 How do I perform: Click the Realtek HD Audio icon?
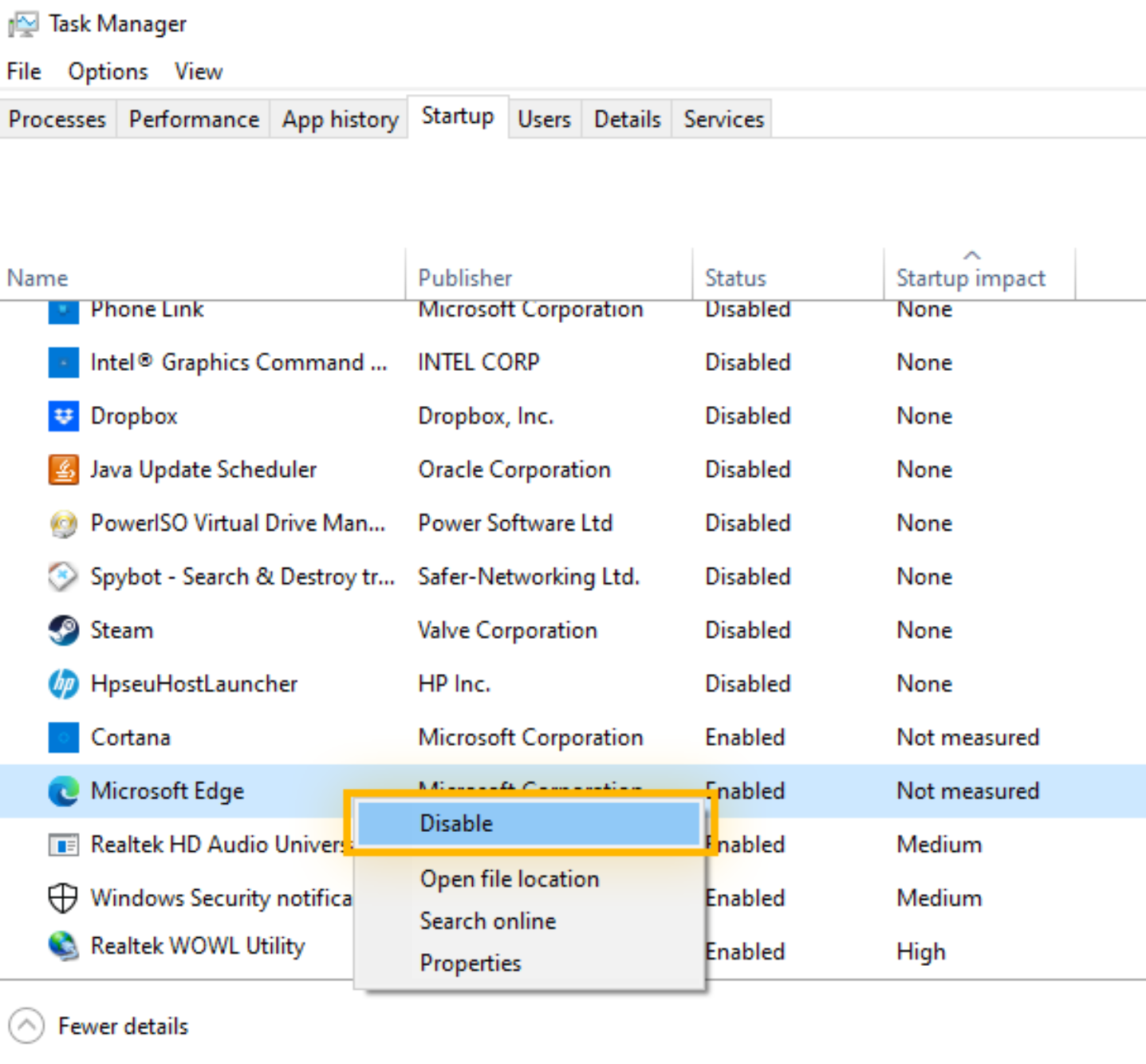(63, 845)
